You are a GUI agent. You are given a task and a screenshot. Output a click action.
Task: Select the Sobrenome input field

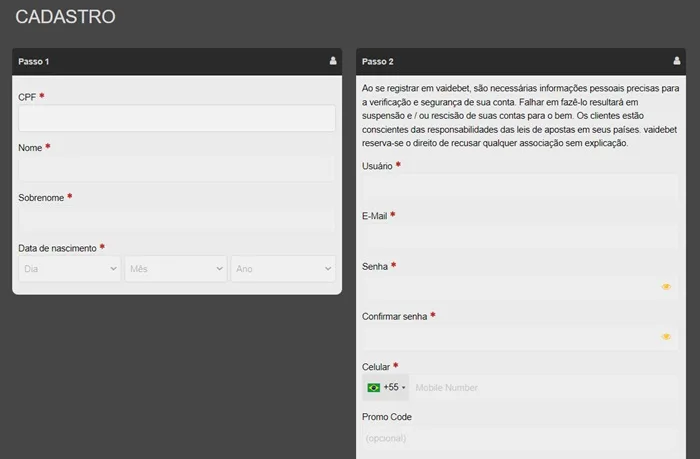point(177,219)
